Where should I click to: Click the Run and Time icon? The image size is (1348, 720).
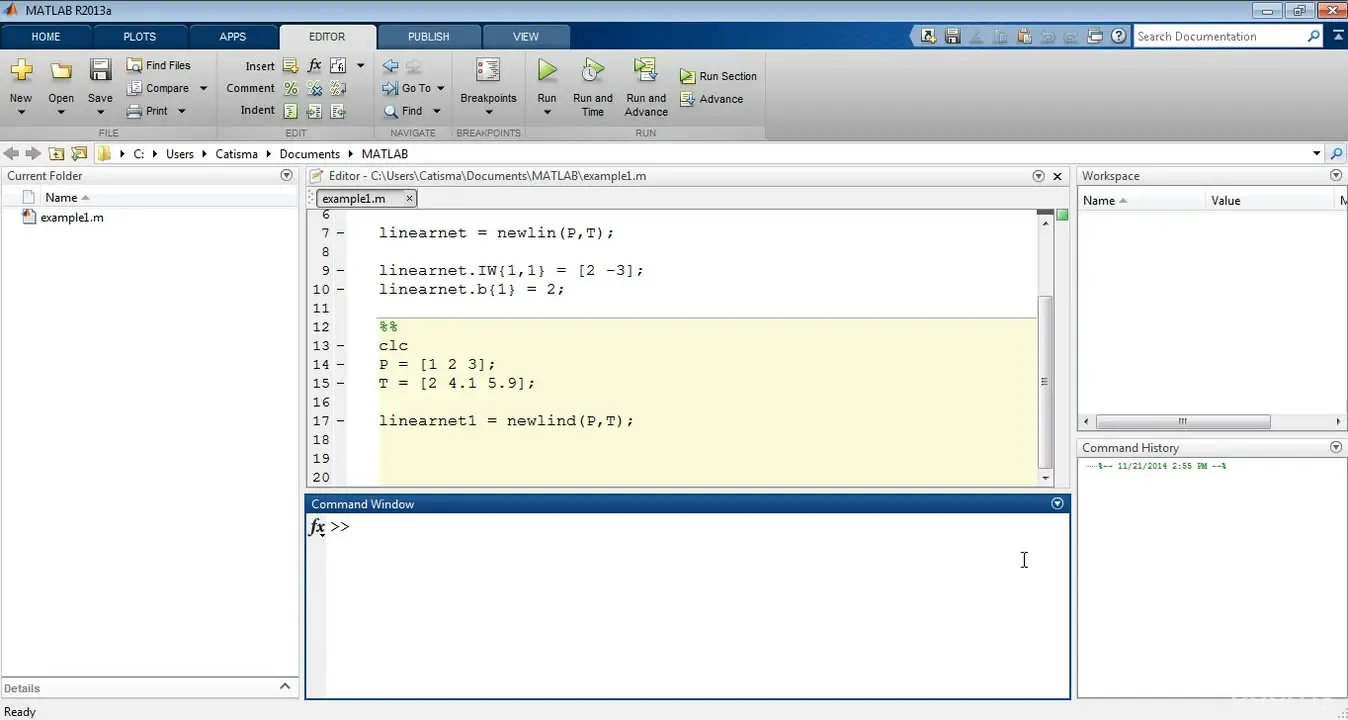click(592, 70)
